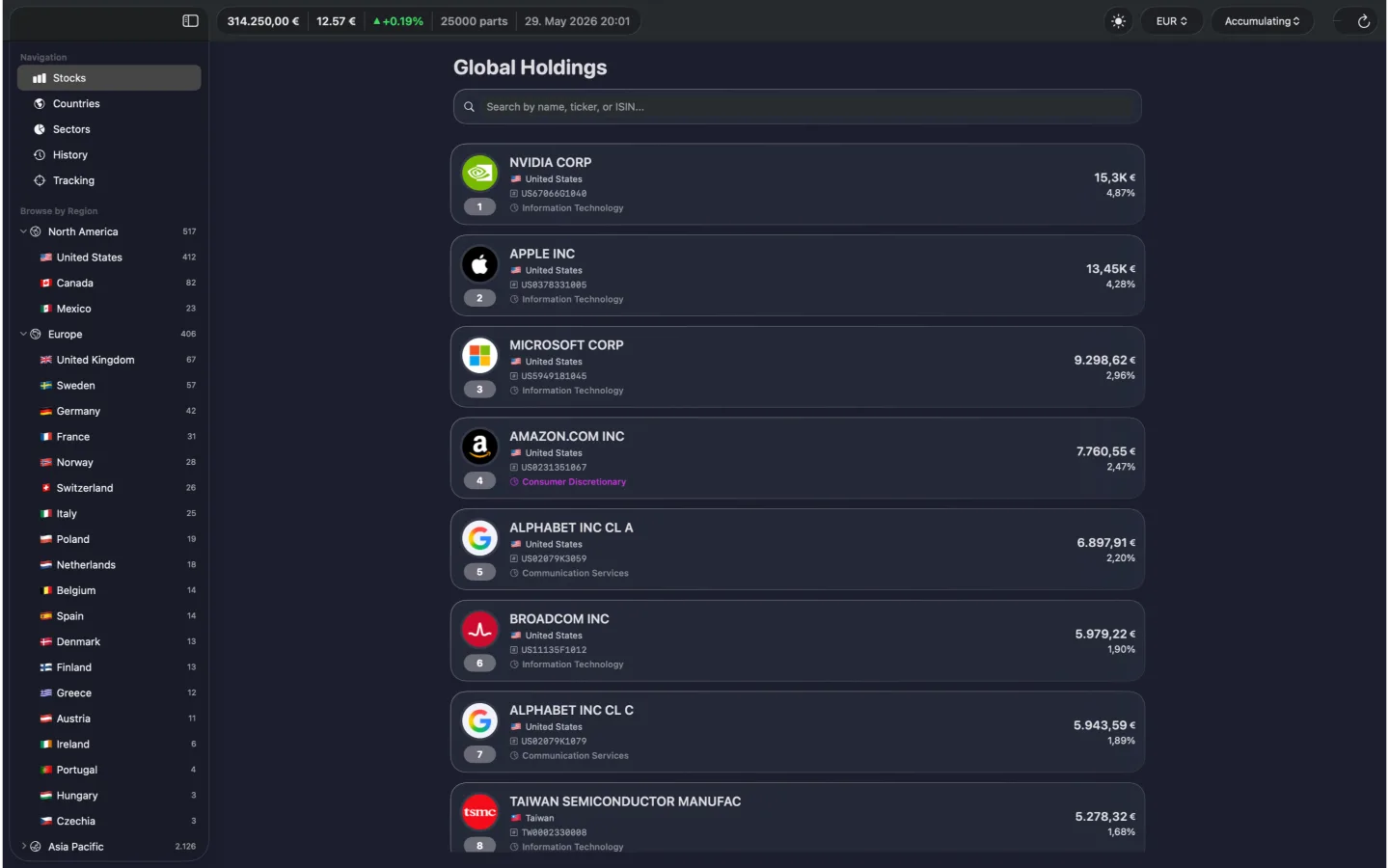Open the EUR currency dropdown
This screenshot has height=868, width=1389.
point(1172,21)
